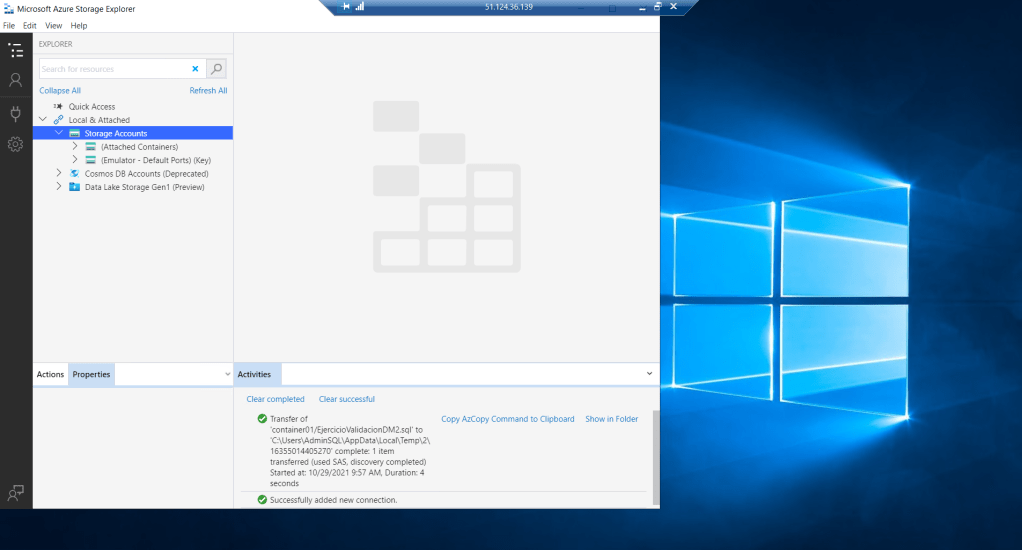
Task: Select the Quick Access tree item
Action: click(91, 107)
